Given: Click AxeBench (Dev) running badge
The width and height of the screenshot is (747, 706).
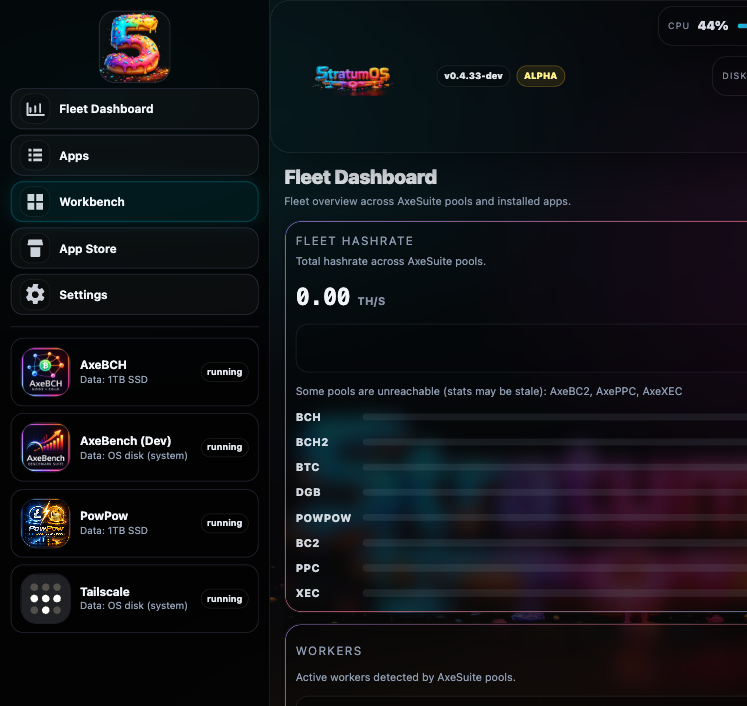Looking at the screenshot, I should (224, 447).
